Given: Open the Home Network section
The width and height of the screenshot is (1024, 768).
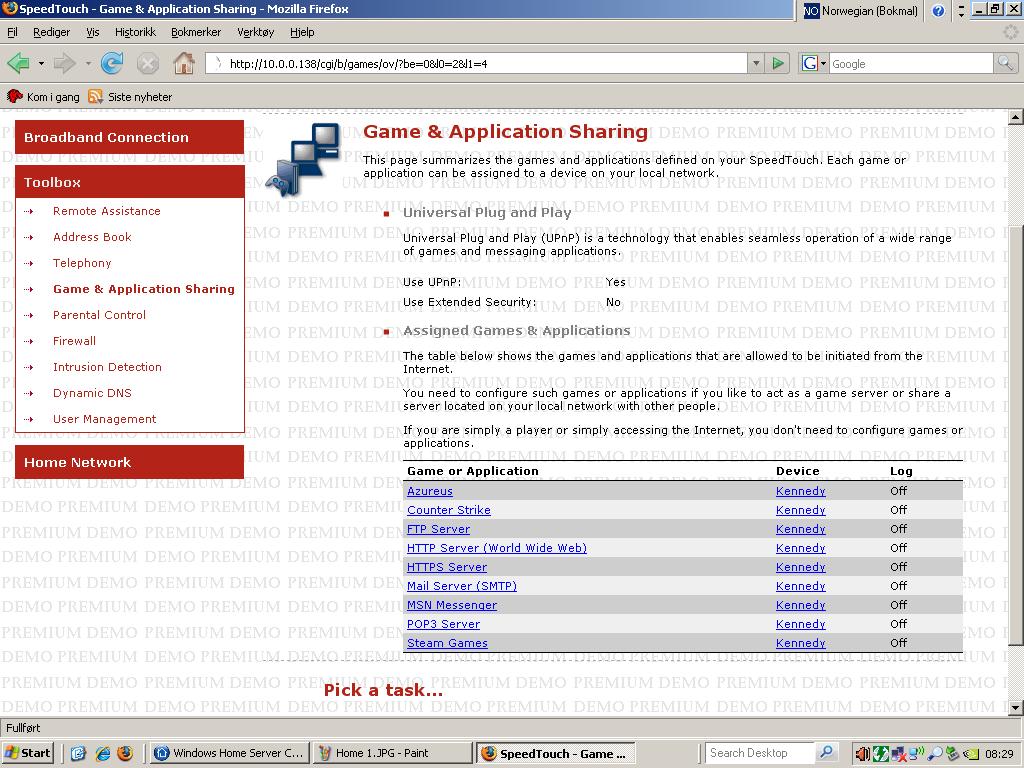Looking at the screenshot, I should (x=129, y=462).
